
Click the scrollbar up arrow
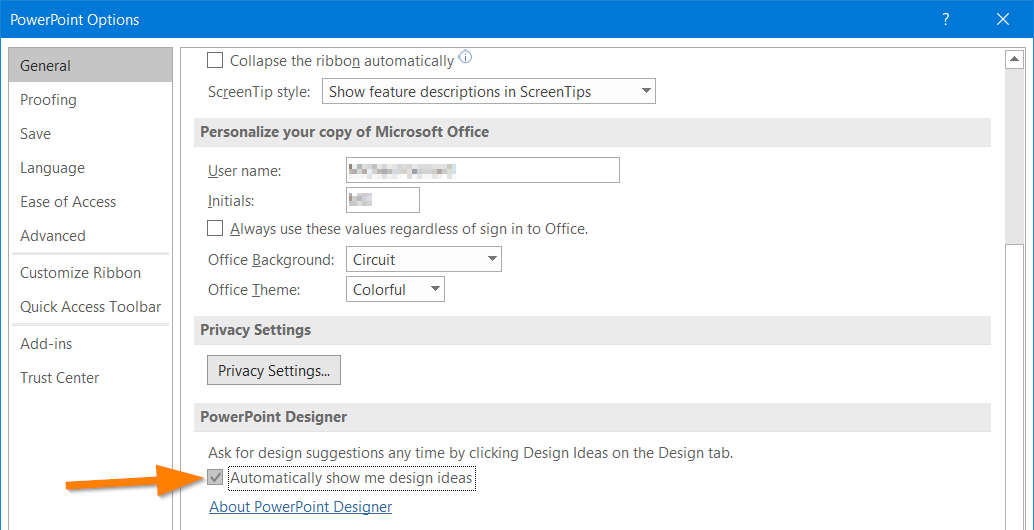(1013, 60)
